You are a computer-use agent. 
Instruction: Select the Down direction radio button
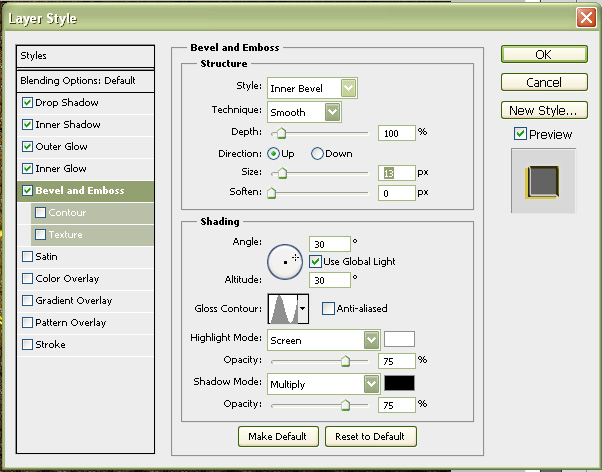(x=317, y=154)
